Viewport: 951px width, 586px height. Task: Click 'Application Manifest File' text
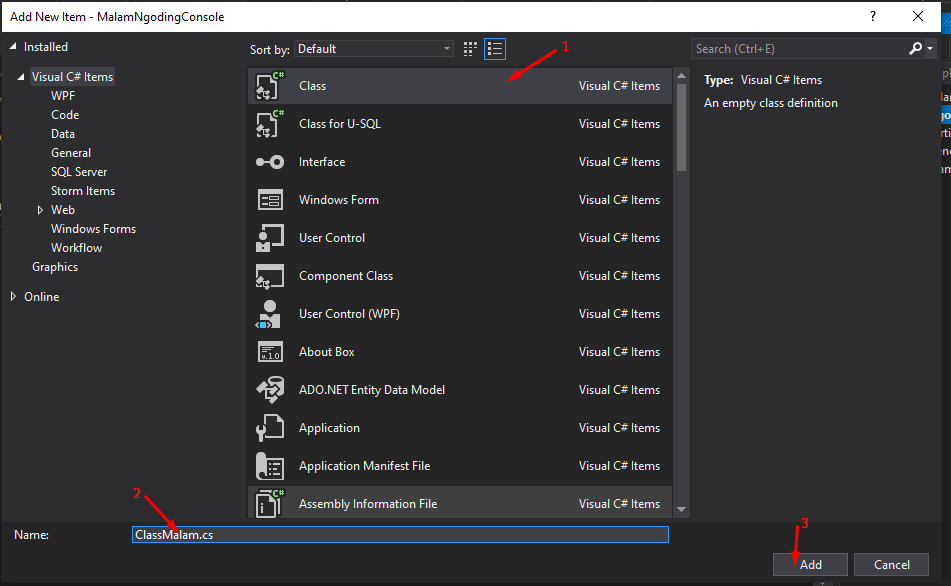tap(365, 466)
